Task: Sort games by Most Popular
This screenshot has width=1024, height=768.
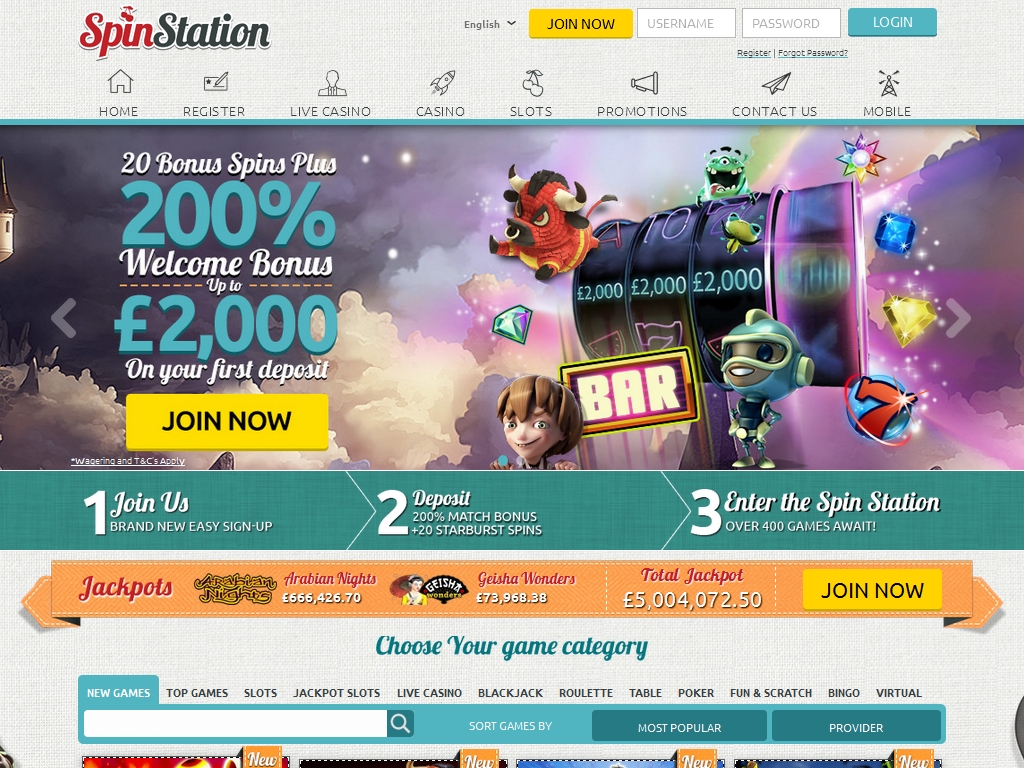Action: pos(679,727)
